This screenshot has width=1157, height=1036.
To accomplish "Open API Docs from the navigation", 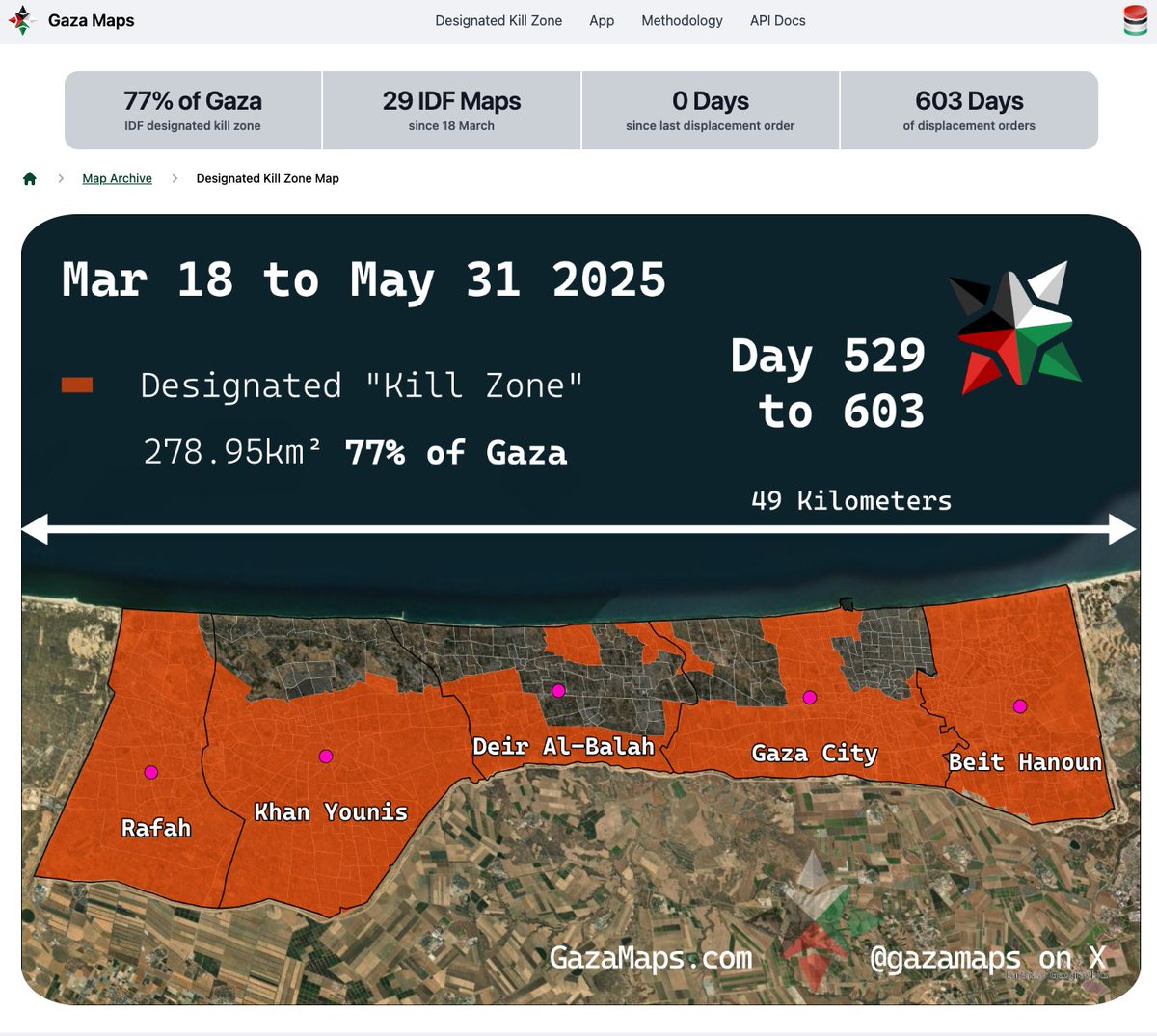I will point(777,20).
